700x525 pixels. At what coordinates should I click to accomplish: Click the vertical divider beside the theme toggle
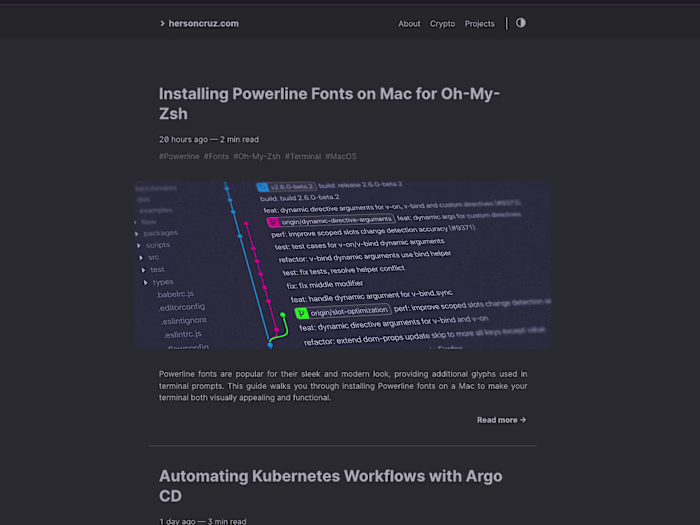coord(507,23)
